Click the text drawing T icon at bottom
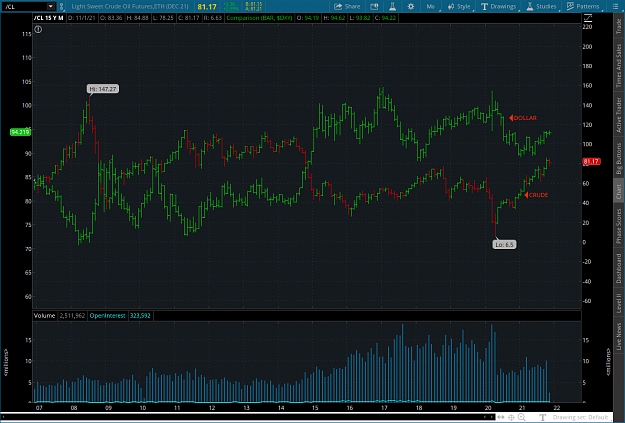The height and width of the screenshot is (423, 625). click(542, 417)
